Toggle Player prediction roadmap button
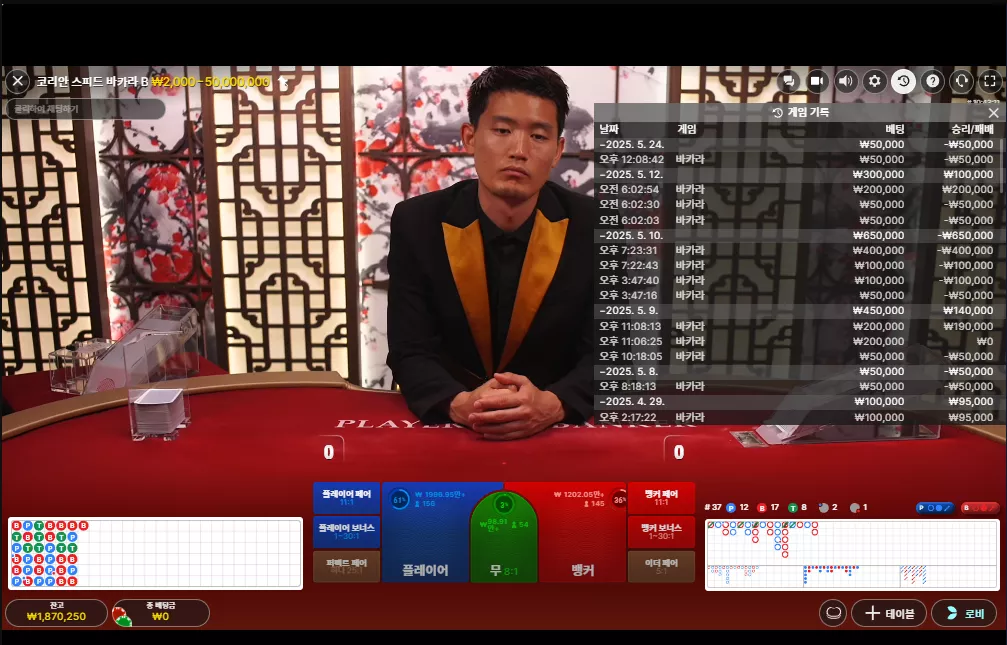This screenshot has height=645, width=1007. pyautogui.click(x=935, y=508)
